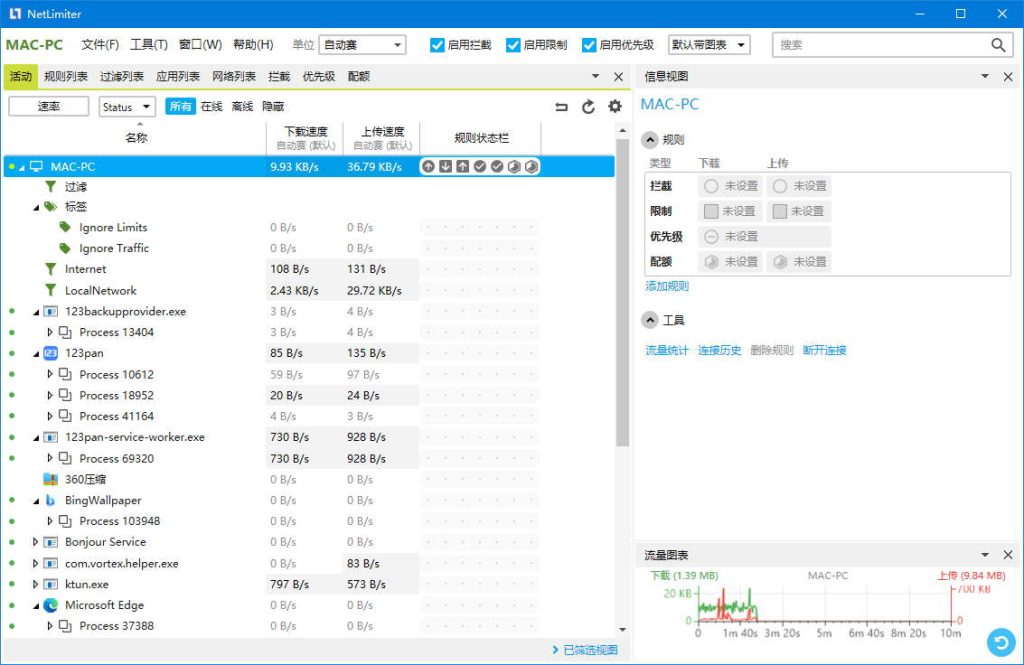Click the square down-arrow limit icon in MAC-PC row

click(x=445, y=167)
